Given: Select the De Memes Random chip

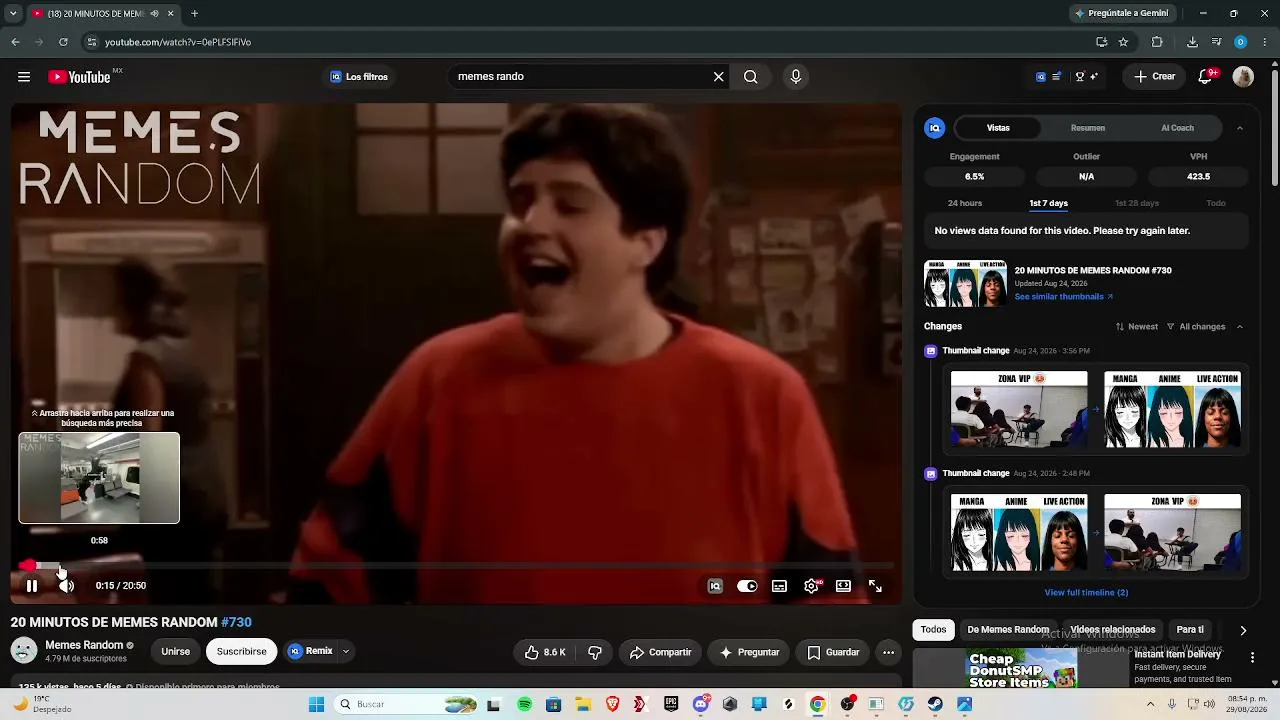Looking at the screenshot, I should tap(1008, 630).
